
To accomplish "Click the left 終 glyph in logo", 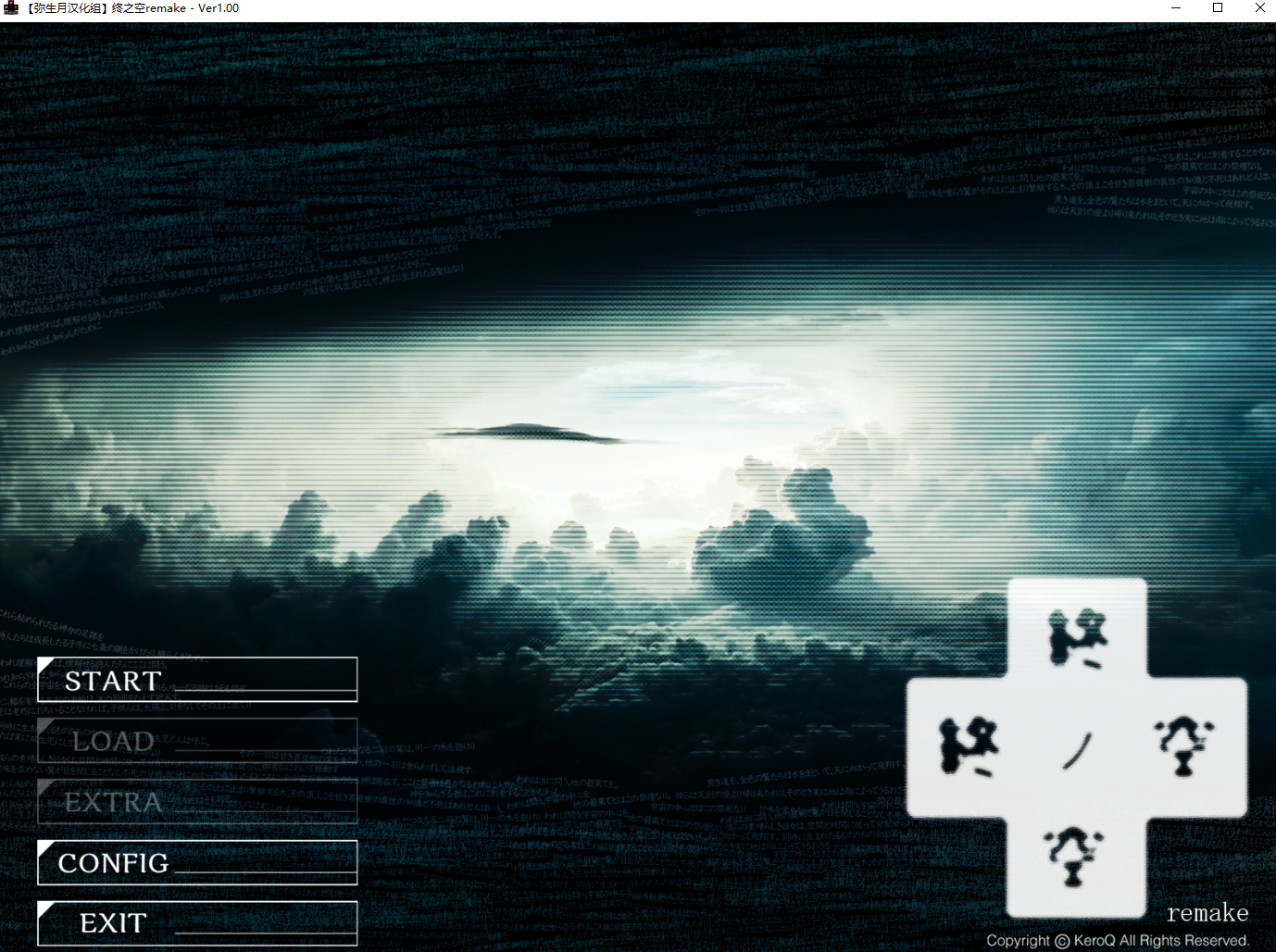I will pyautogui.click(x=969, y=746).
